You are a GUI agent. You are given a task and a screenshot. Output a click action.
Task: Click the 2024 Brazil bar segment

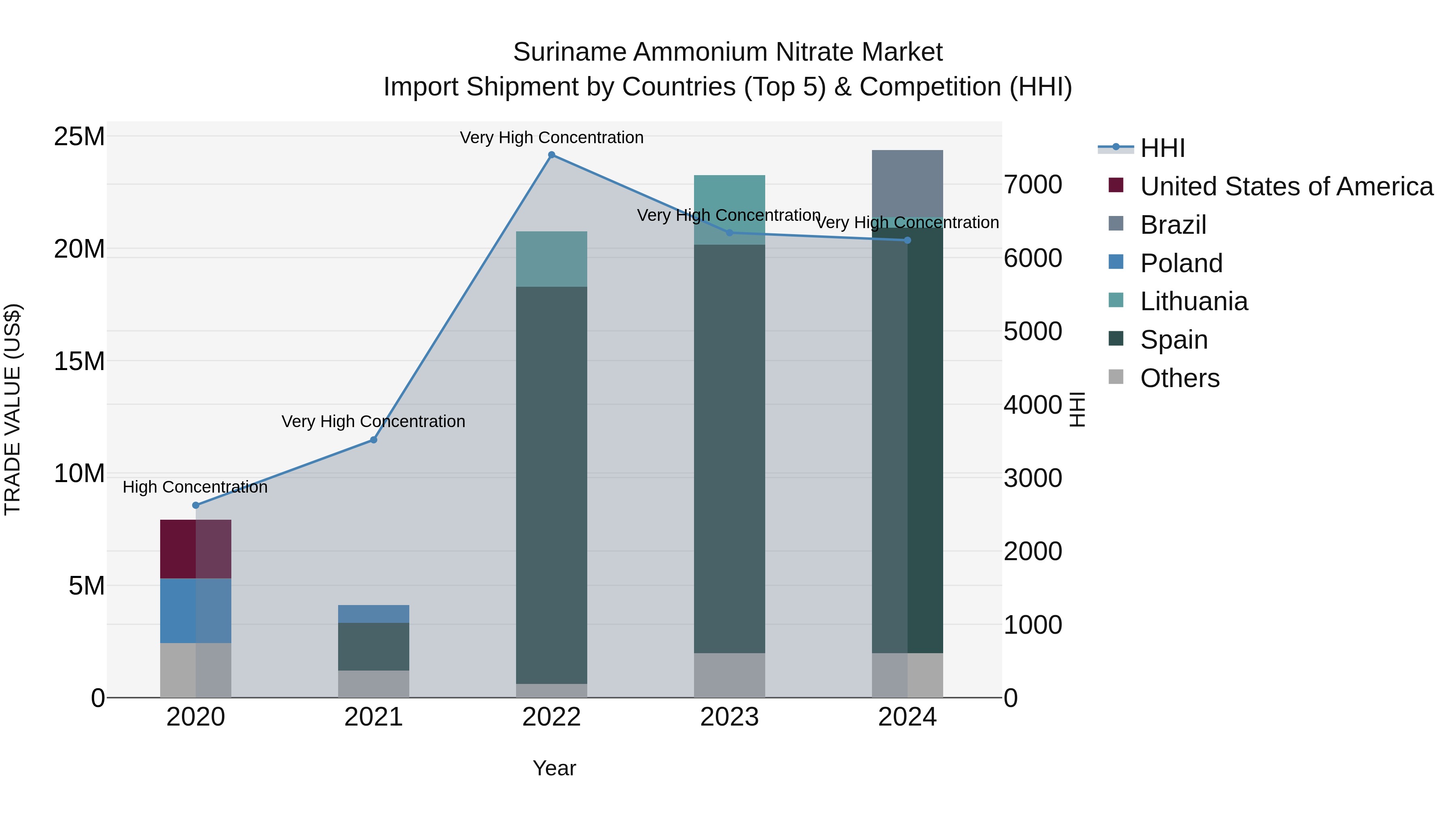click(908, 184)
